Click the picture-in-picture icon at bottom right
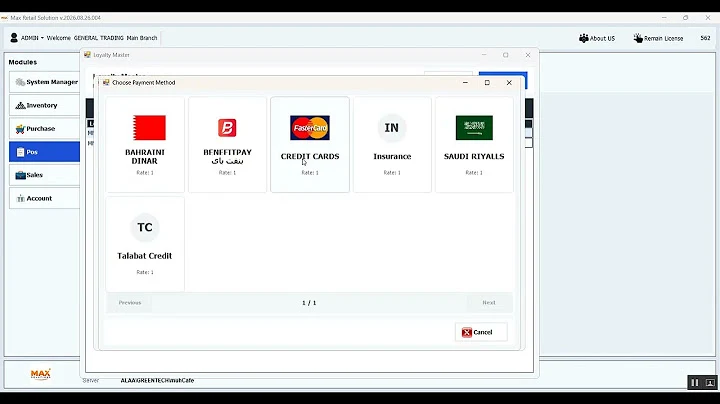 (x=710, y=382)
